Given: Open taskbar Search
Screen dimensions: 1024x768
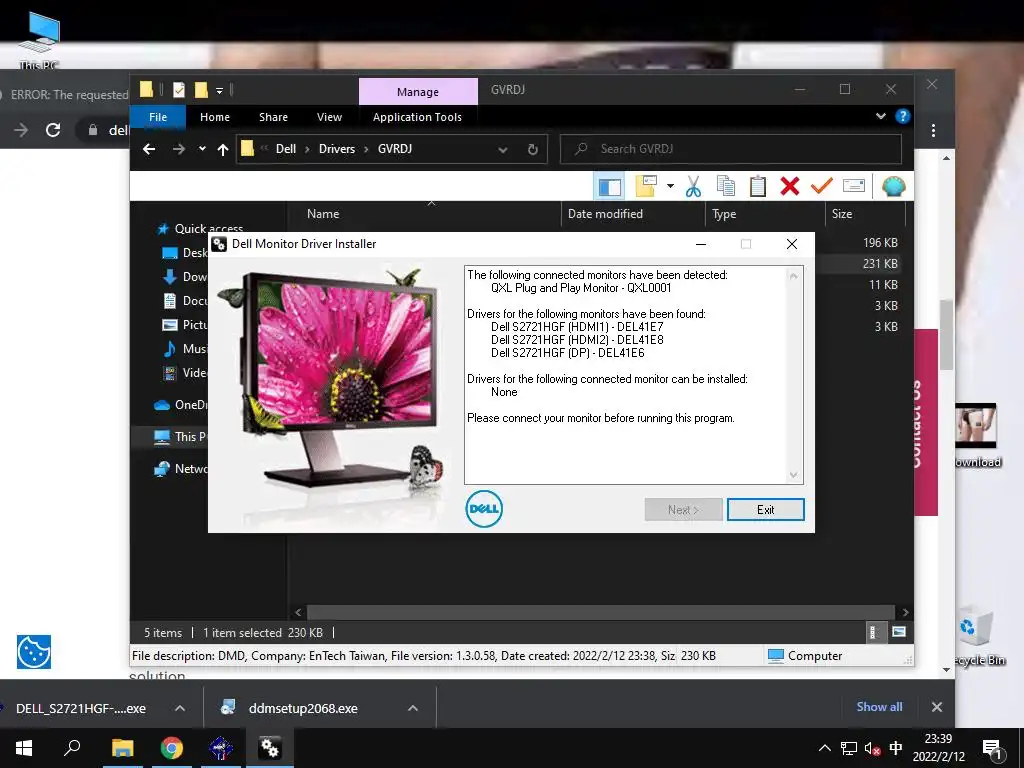Looking at the screenshot, I should [72, 747].
